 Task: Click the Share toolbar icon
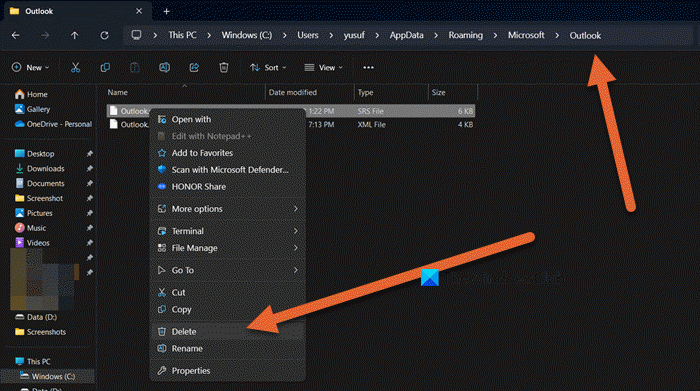(194, 67)
